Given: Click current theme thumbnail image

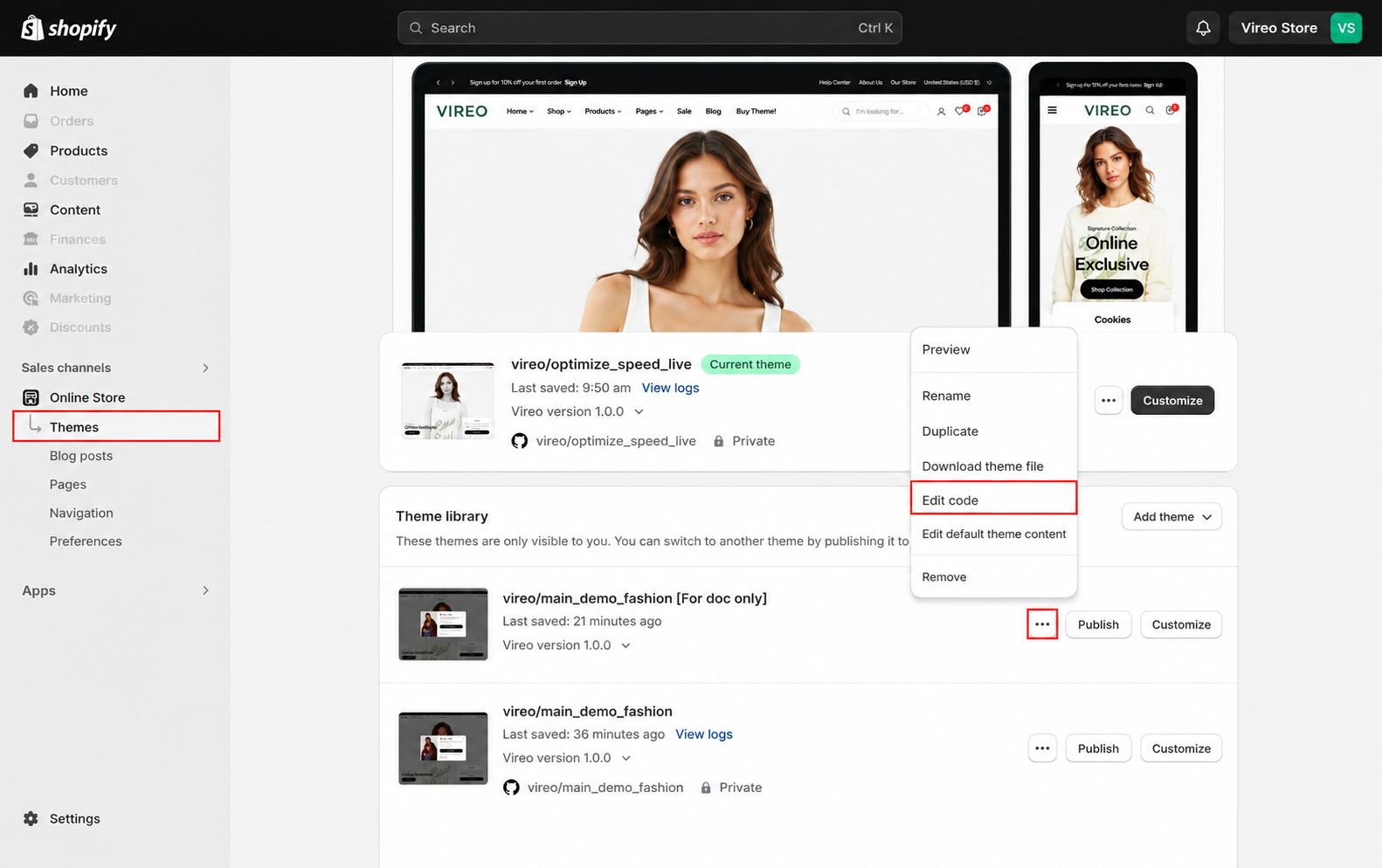Looking at the screenshot, I should tap(447, 400).
